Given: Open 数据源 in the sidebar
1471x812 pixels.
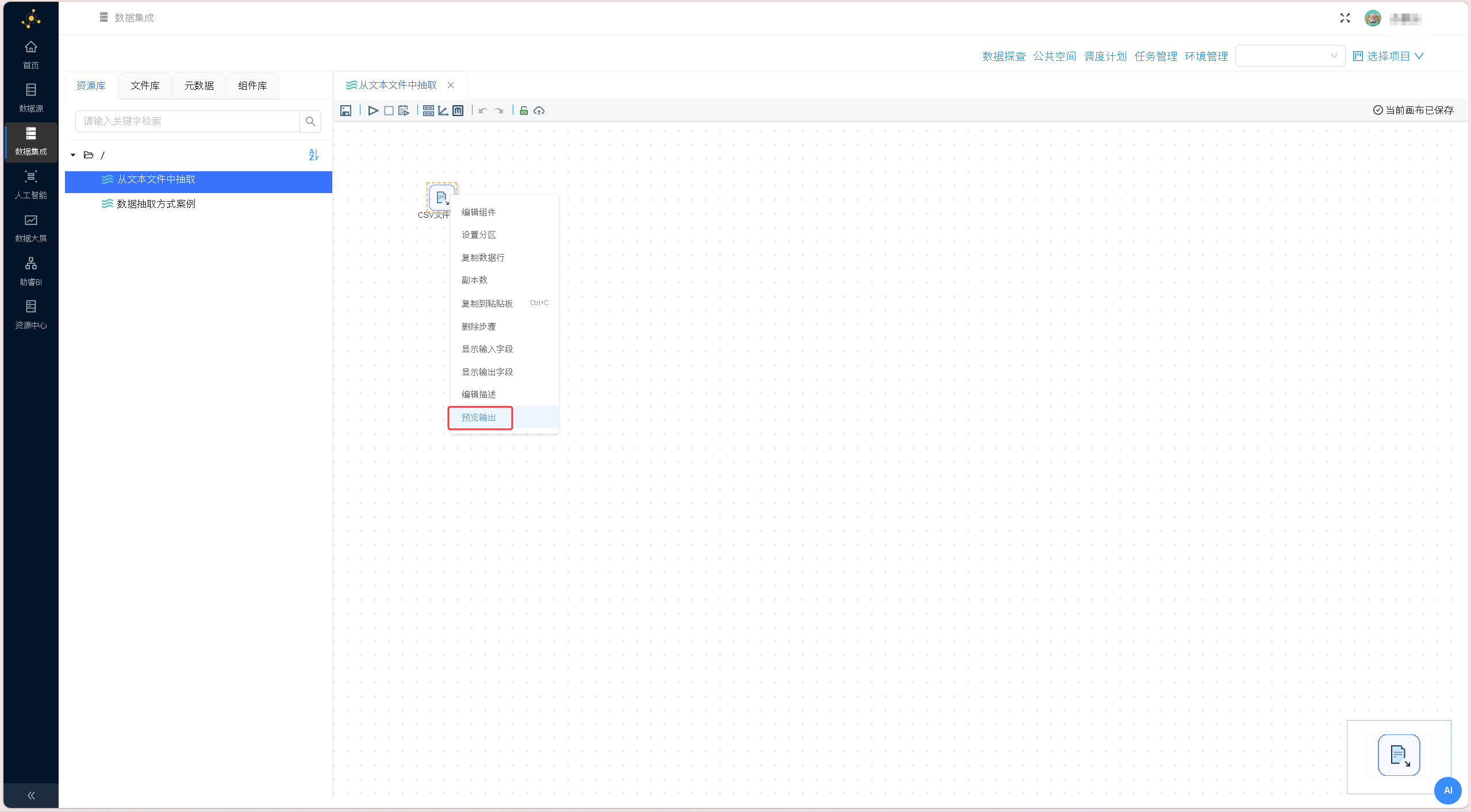Looking at the screenshot, I should point(31,98).
